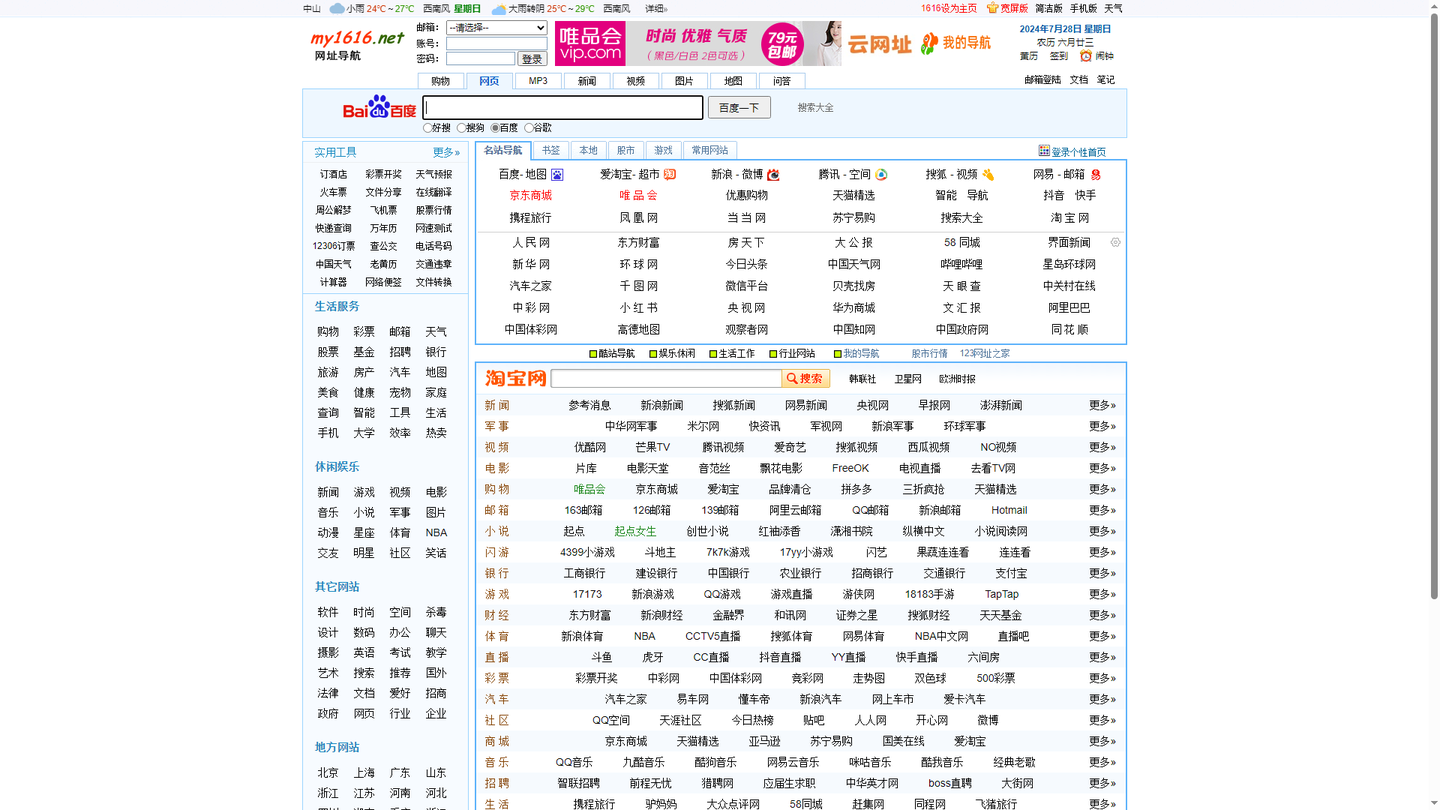Open the 股市 navigation tab
The height and width of the screenshot is (810, 1440).
(626, 150)
